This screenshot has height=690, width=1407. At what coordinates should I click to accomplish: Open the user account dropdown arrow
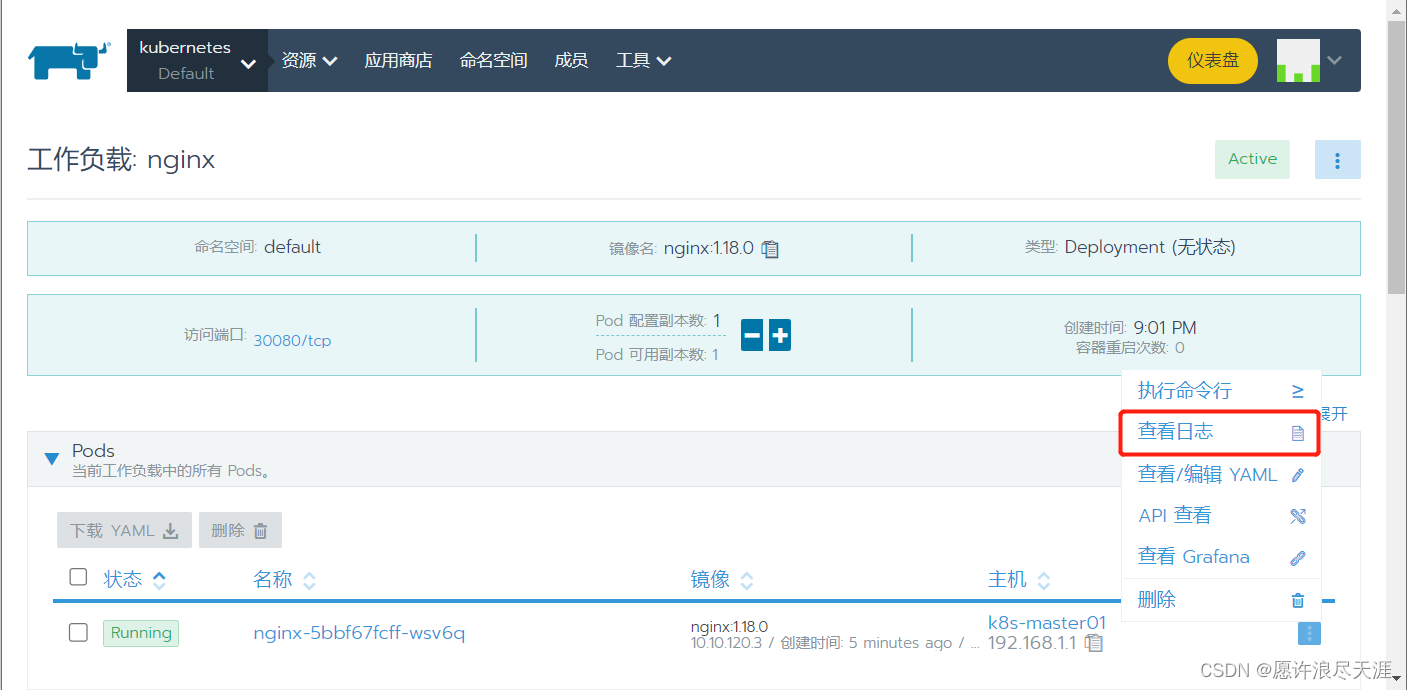pos(1334,60)
